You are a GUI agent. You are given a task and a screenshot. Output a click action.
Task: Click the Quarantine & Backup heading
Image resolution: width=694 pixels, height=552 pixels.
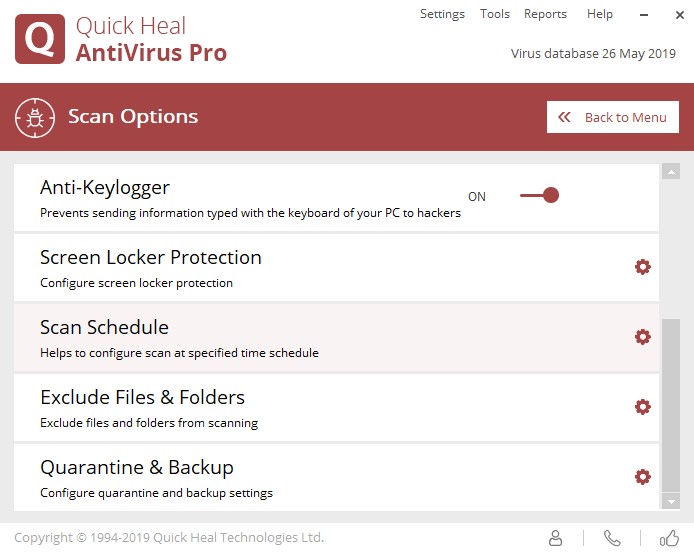point(136,467)
